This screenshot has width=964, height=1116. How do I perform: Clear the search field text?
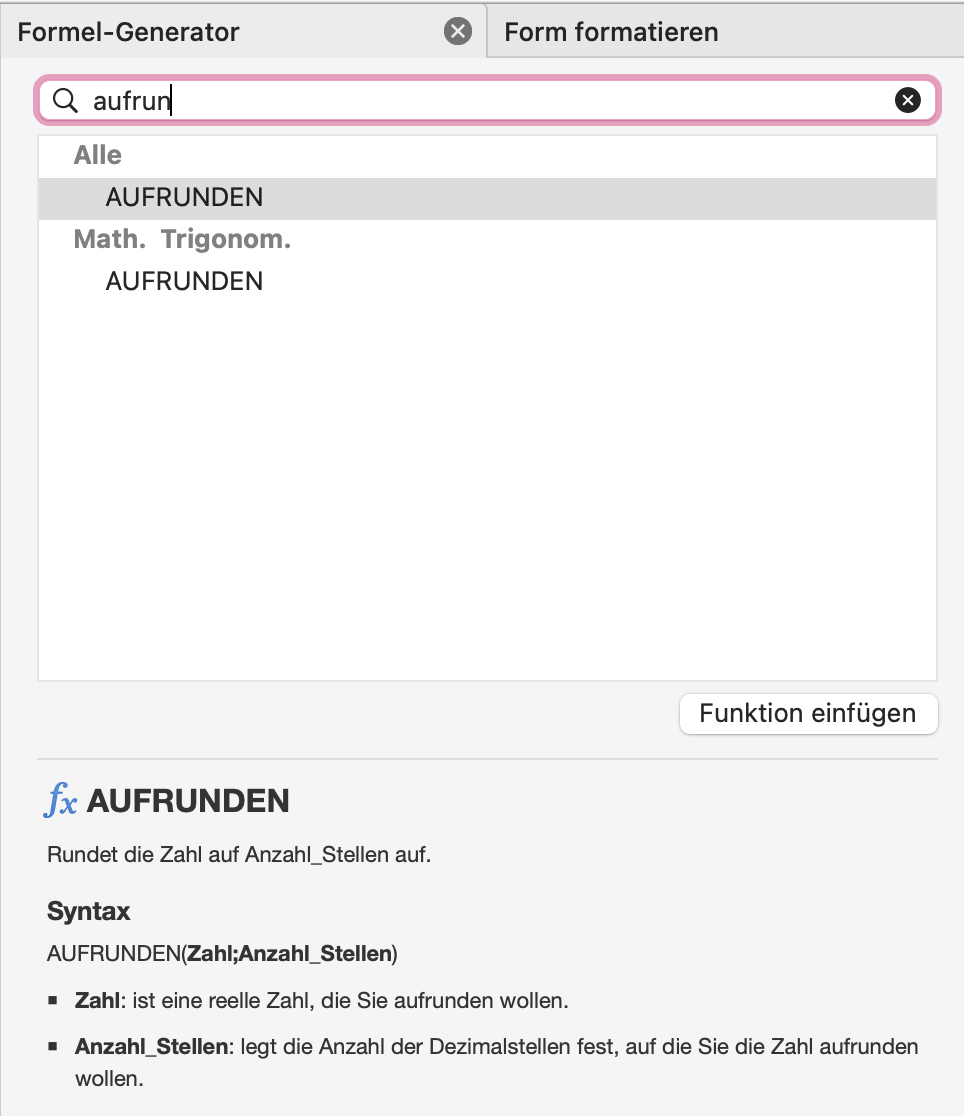click(x=907, y=100)
